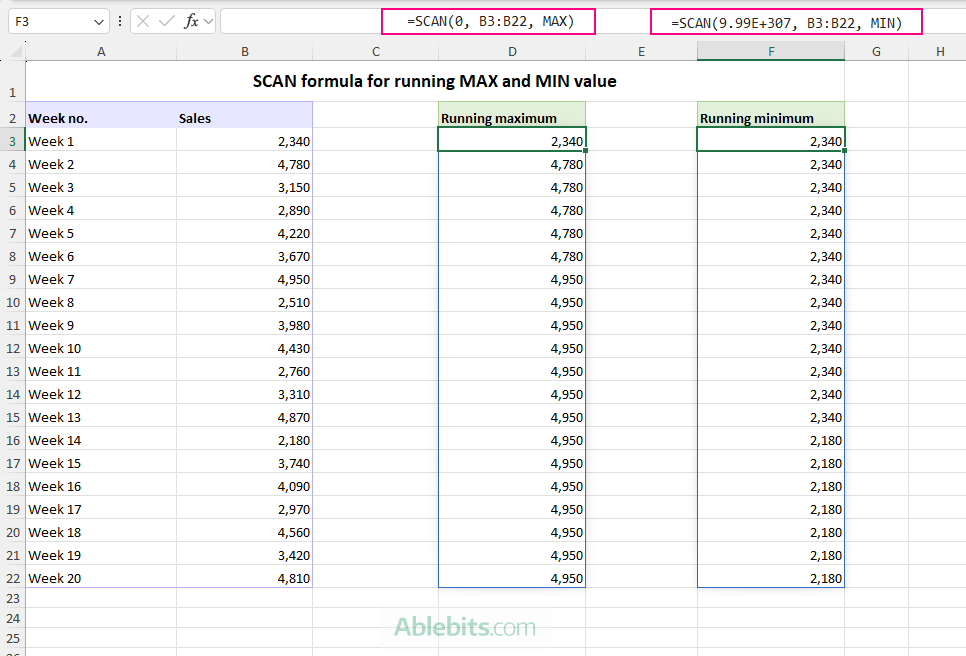The width and height of the screenshot is (966, 656).
Task: Click the Select All corner triangle
Action: click(x=17, y=52)
